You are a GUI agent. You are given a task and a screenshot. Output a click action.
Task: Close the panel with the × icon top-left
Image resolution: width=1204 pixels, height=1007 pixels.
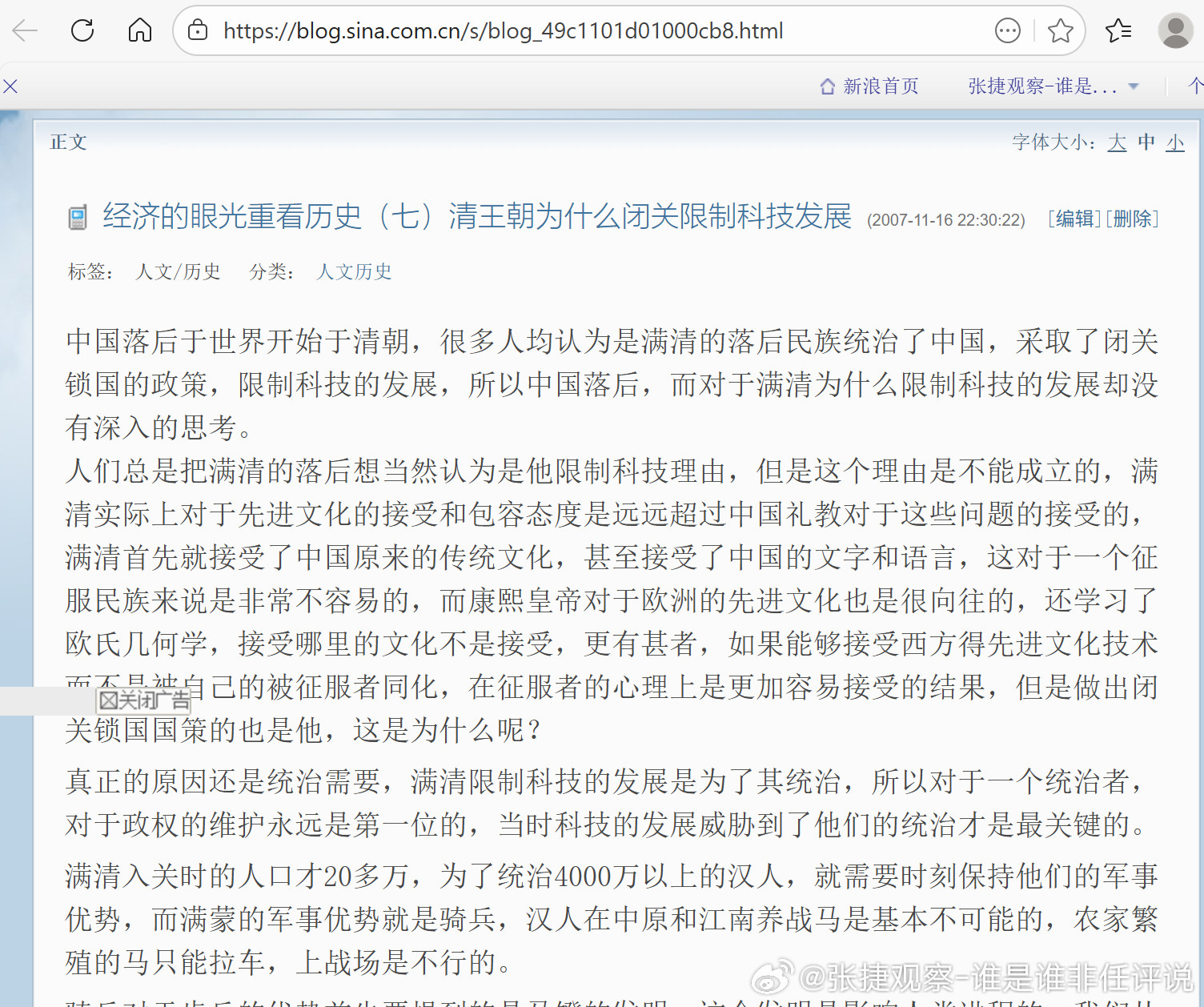(x=10, y=86)
